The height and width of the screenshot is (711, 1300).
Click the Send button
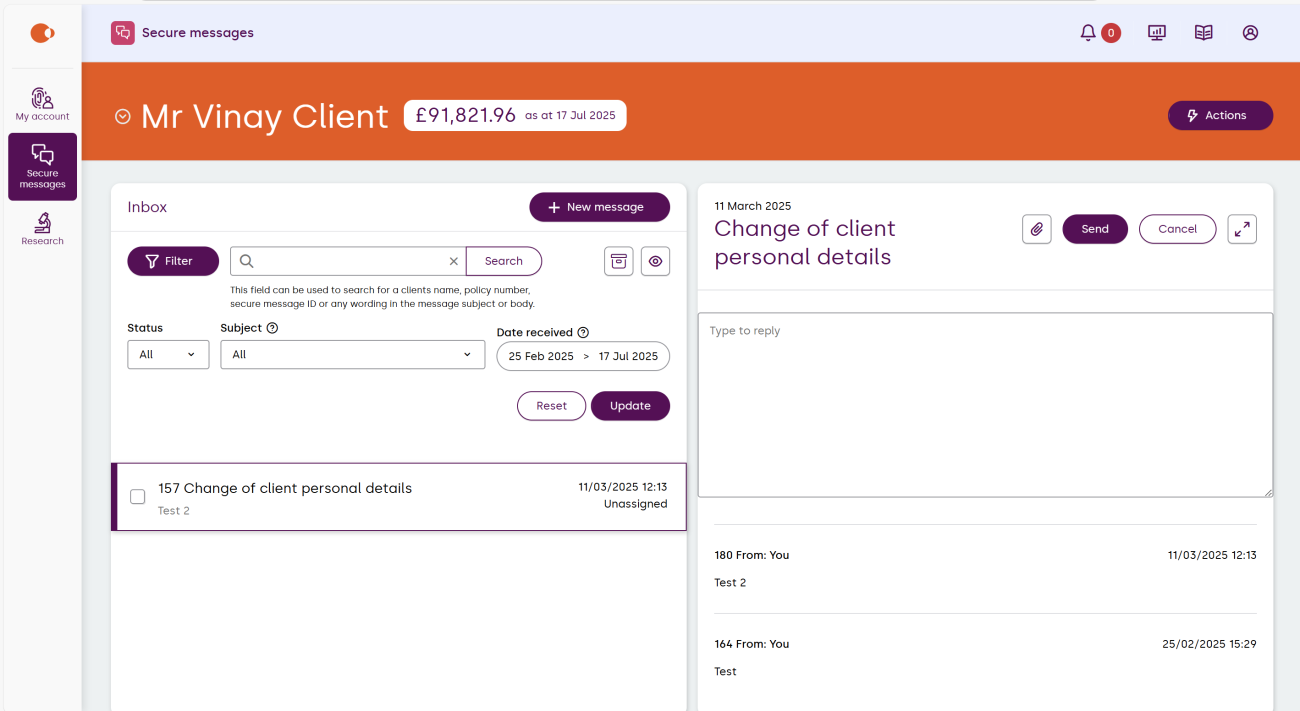[1095, 229]
